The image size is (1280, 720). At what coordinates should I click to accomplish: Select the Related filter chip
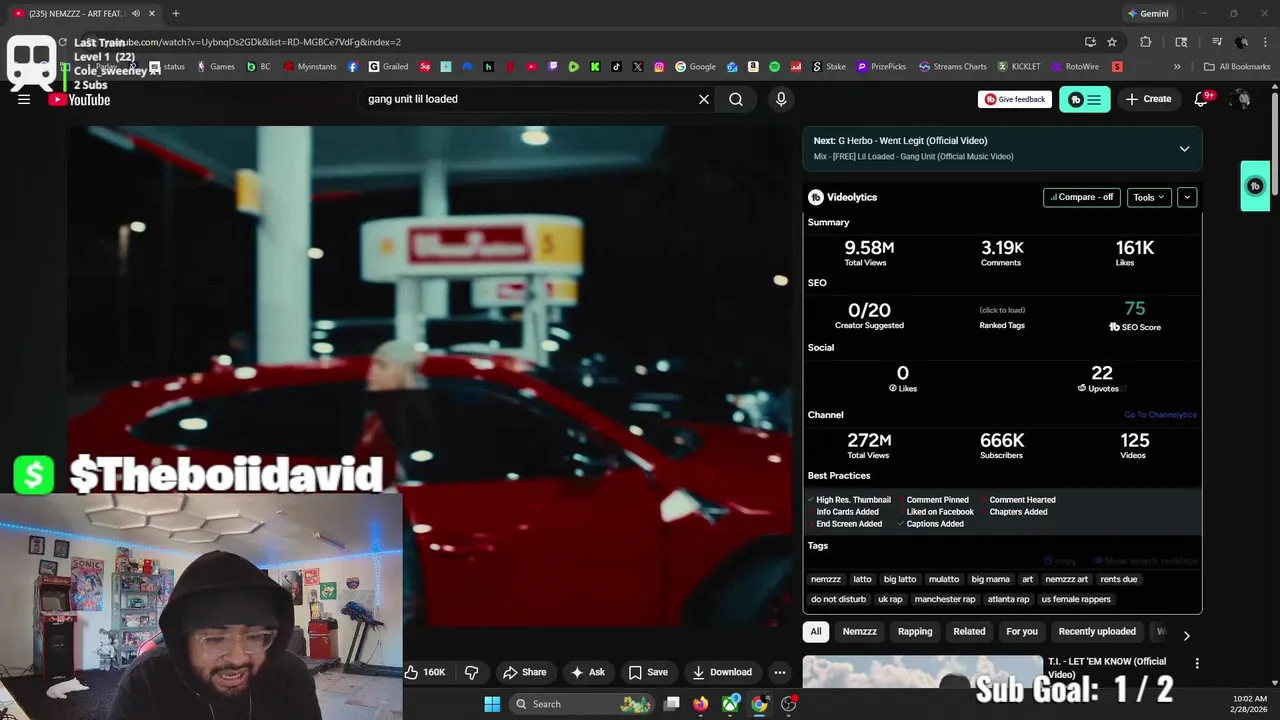[x=969, y=631]
